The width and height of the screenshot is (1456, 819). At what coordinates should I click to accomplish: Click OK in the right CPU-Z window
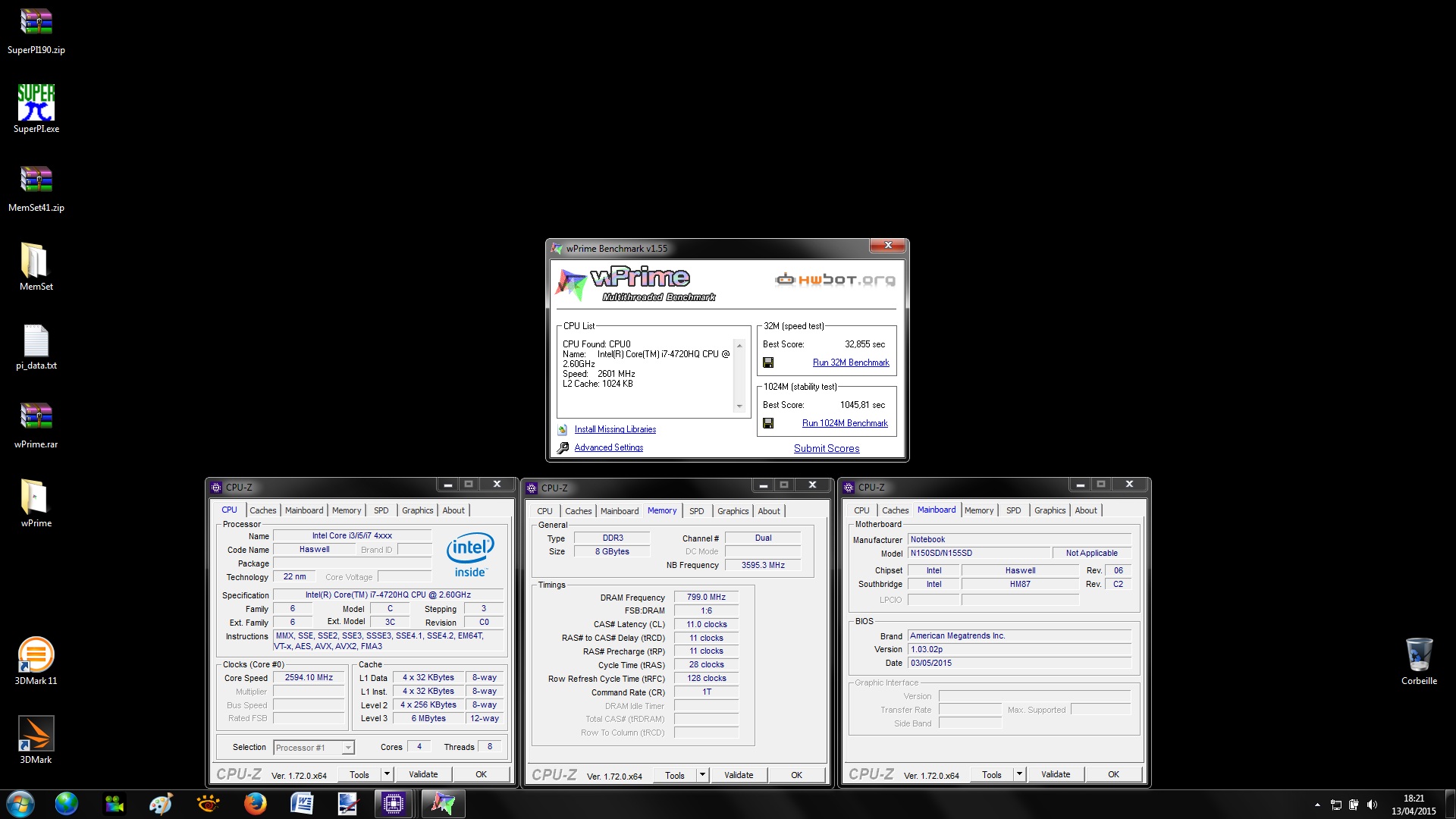coord(1113,774)
